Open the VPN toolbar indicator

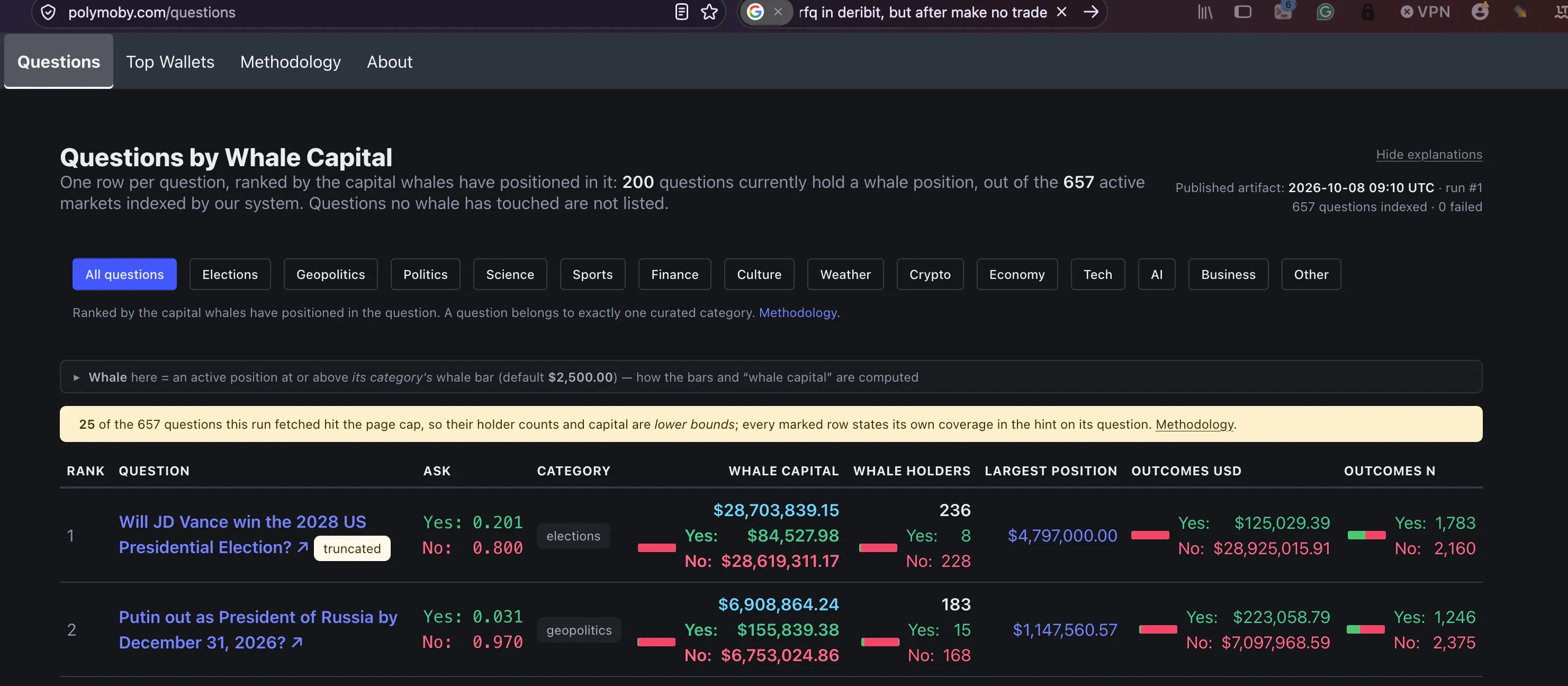click(x=1425, y=12)
